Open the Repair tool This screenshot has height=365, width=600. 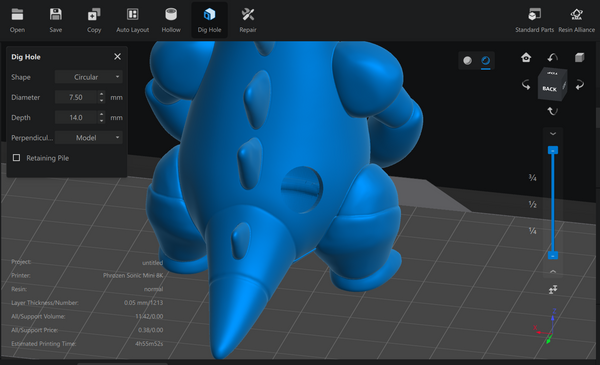(x=248, y=20)
